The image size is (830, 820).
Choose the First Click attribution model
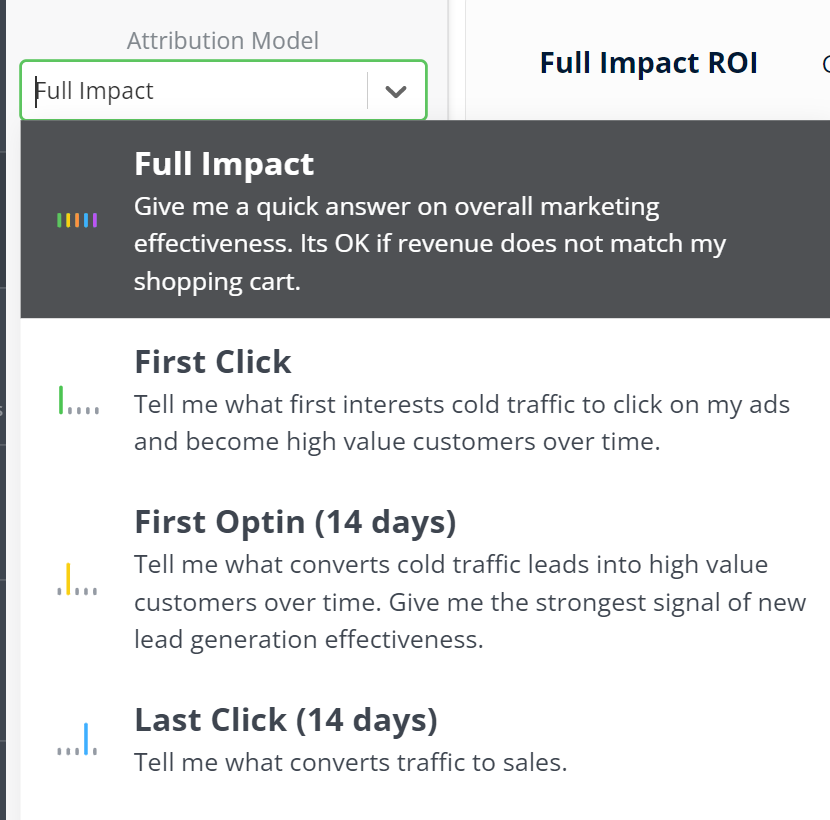point(425,400)
